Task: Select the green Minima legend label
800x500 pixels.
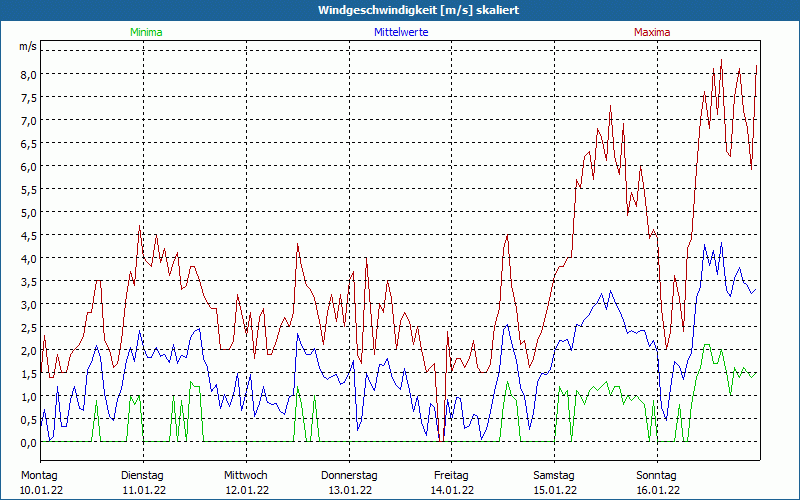Action: [x=146, y=32]
